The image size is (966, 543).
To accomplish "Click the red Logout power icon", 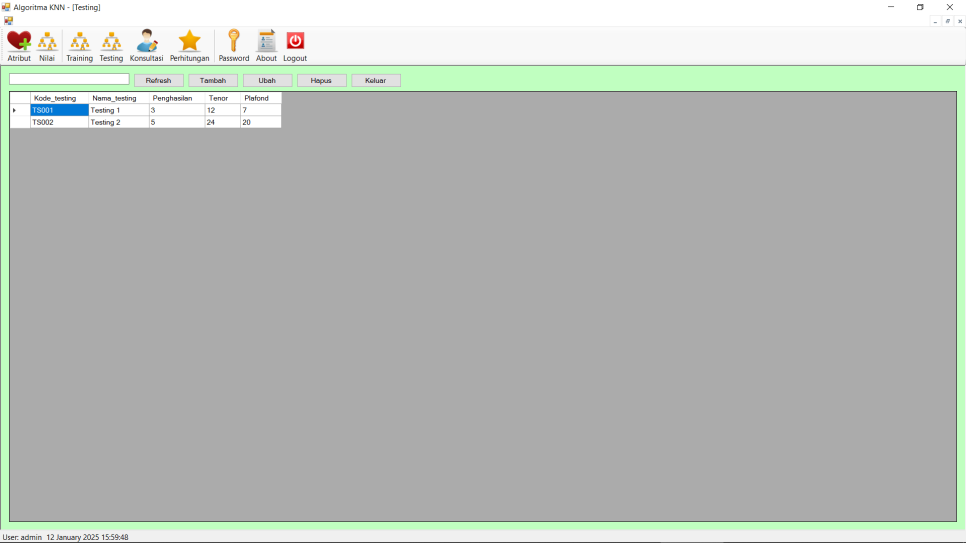I will pyautogui.click(x=295, y=42).
